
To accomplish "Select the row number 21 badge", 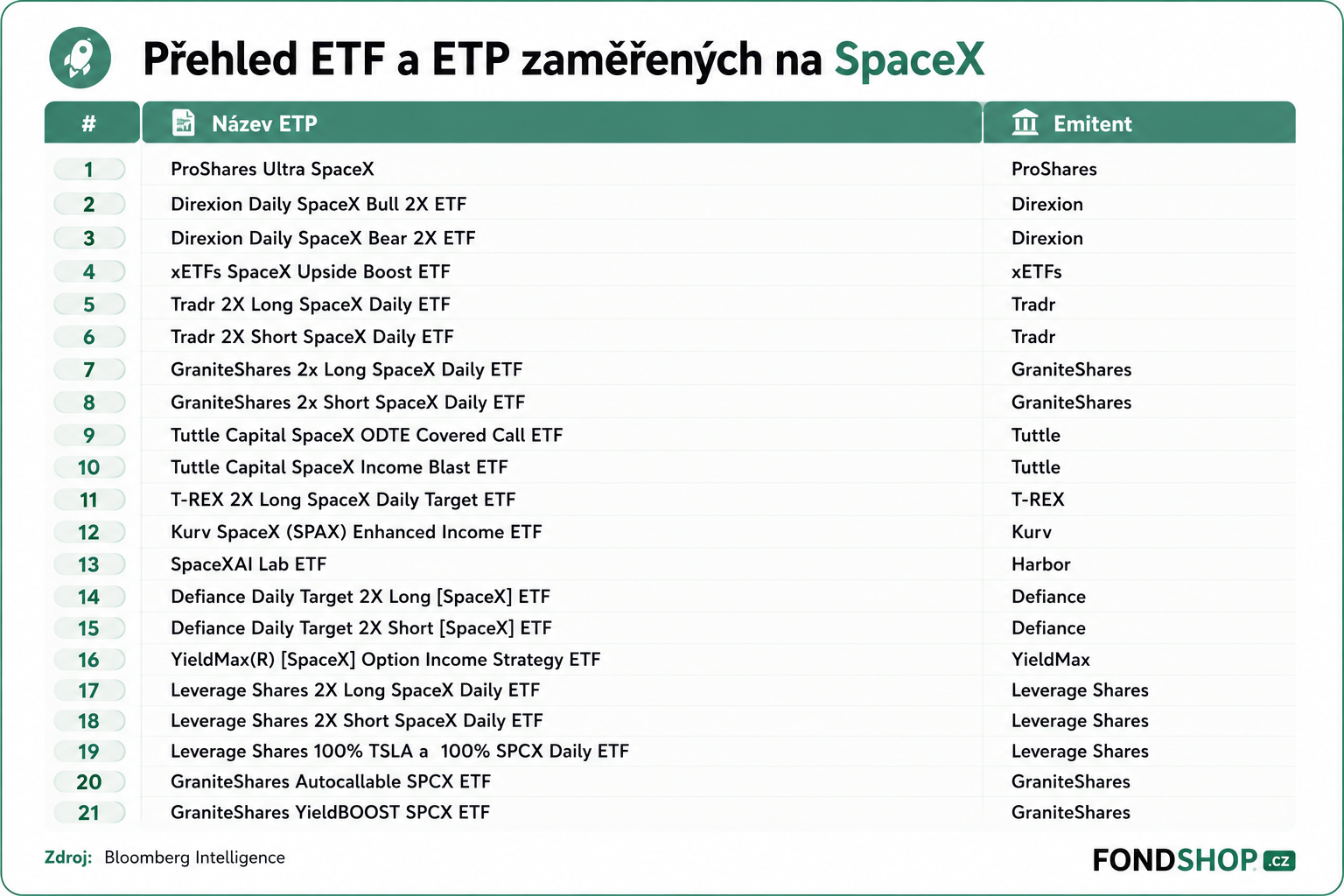I will (x=89, y=813).
